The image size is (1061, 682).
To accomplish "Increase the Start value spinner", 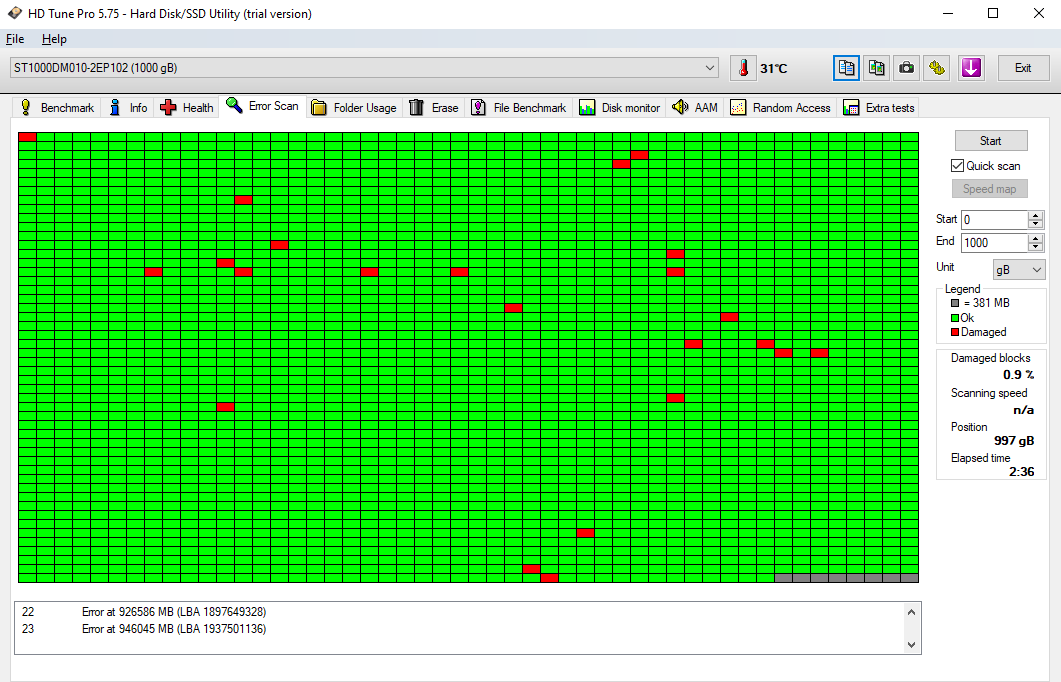I will tap(1035, 215).
